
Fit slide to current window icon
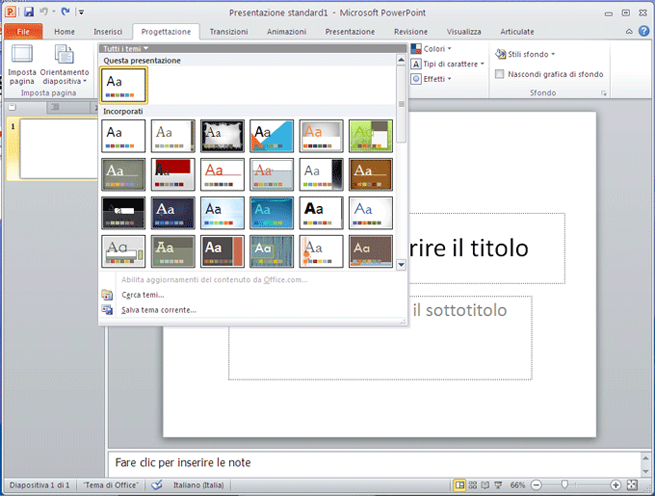coord(632,485)
